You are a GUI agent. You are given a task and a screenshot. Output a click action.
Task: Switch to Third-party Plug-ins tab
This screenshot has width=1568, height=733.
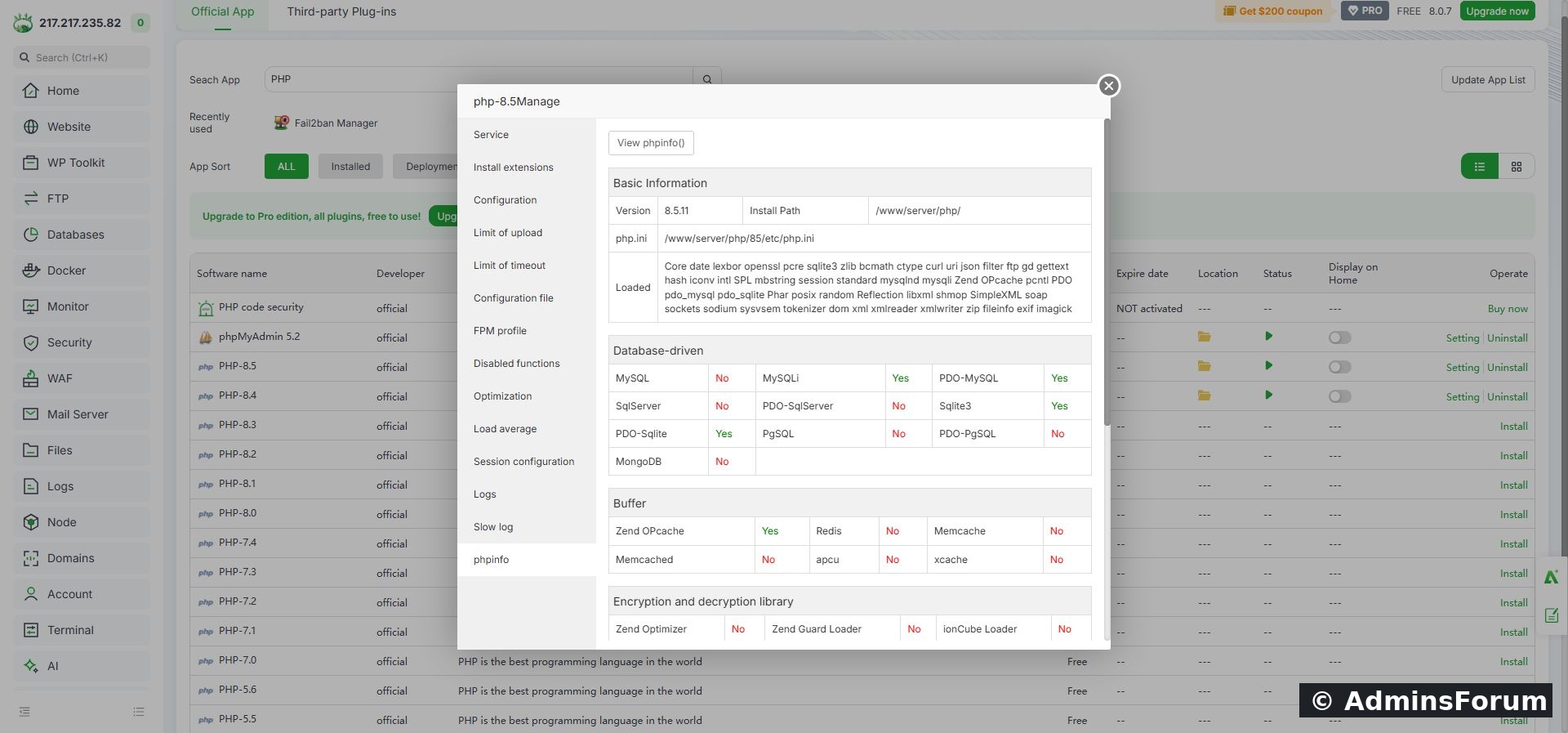[341, 11]
